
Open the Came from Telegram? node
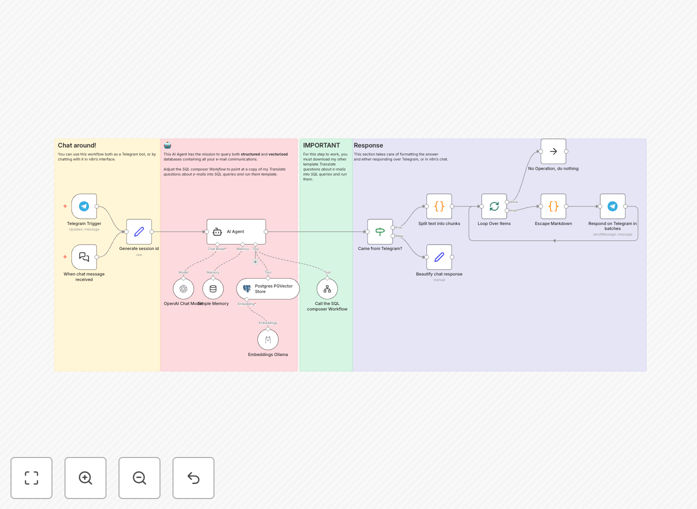380,232
